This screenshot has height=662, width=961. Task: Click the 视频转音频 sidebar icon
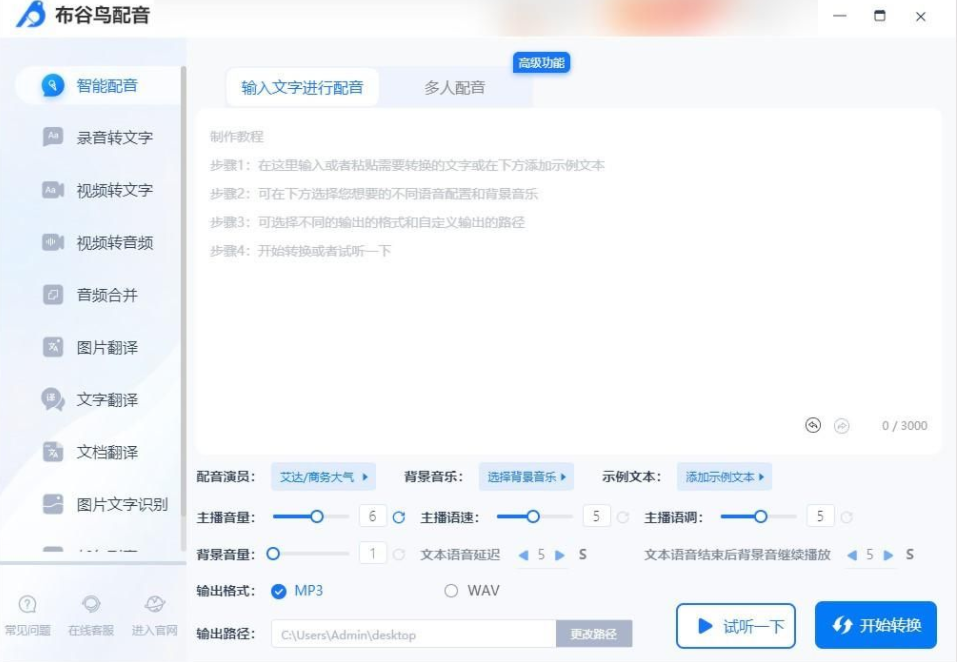(53, 242)
